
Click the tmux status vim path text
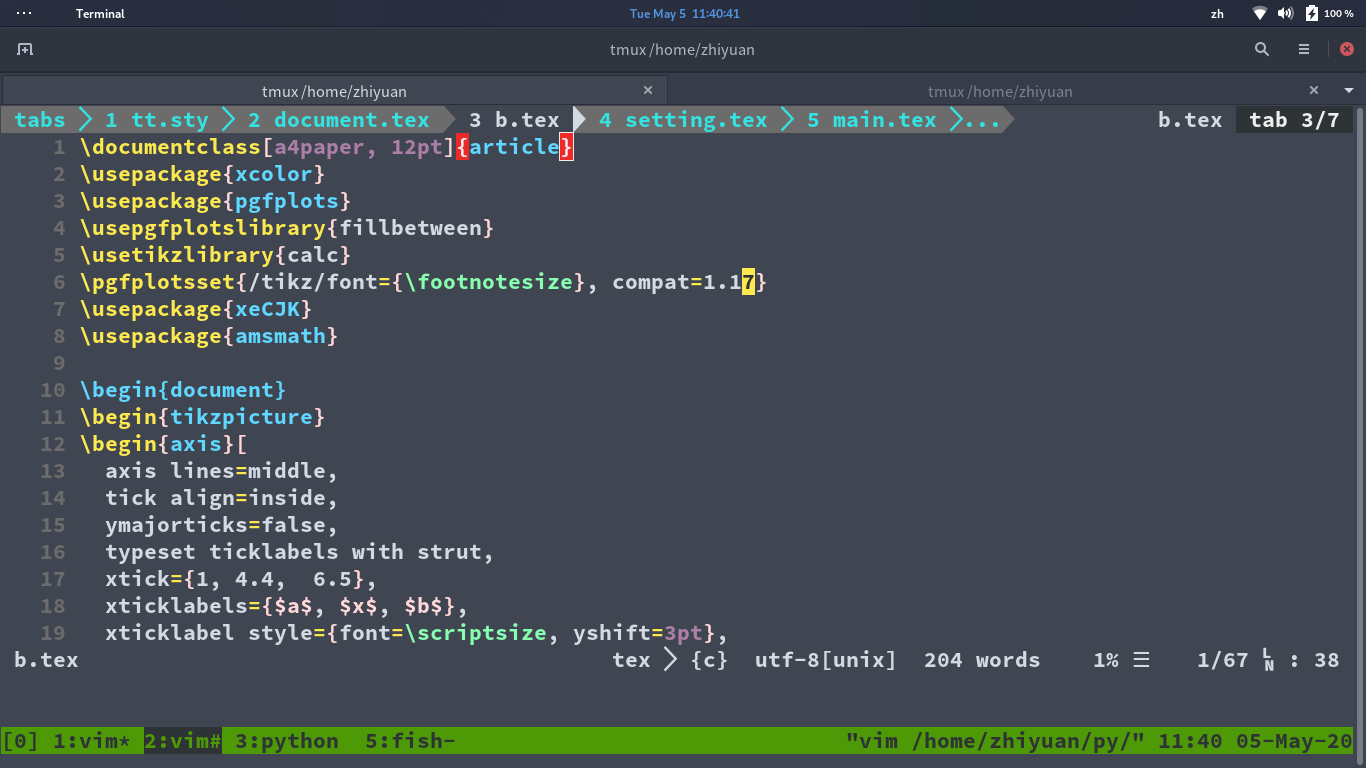click(x=995, y=741)
